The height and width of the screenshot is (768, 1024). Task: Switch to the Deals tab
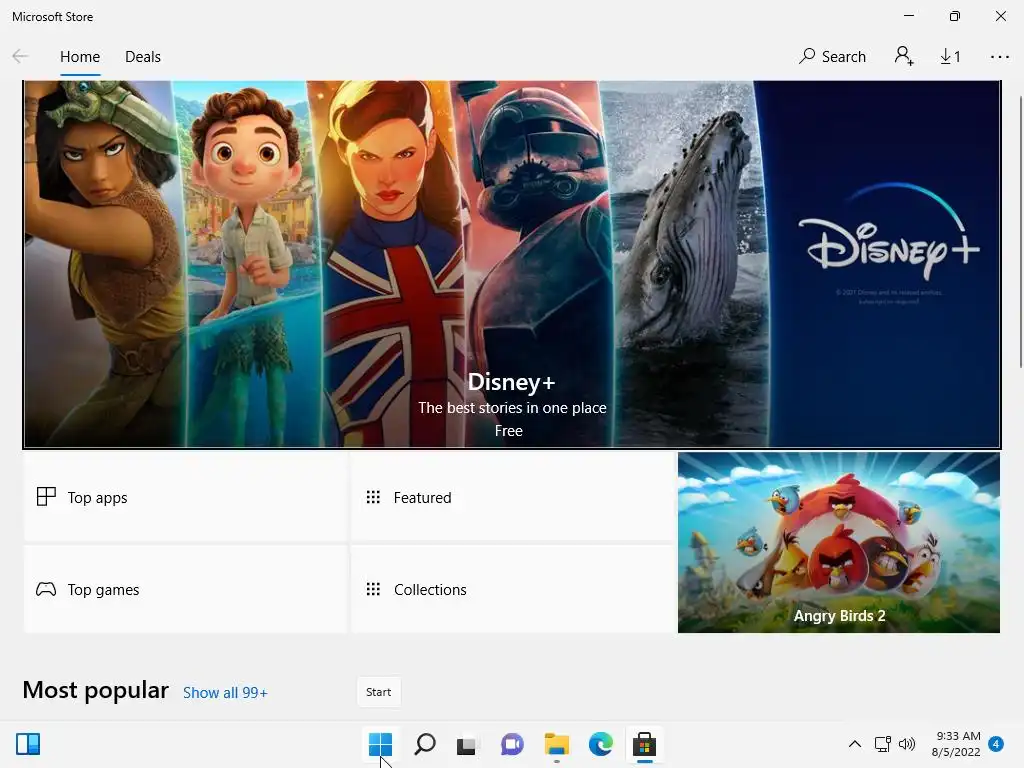(x=142, y=57)
